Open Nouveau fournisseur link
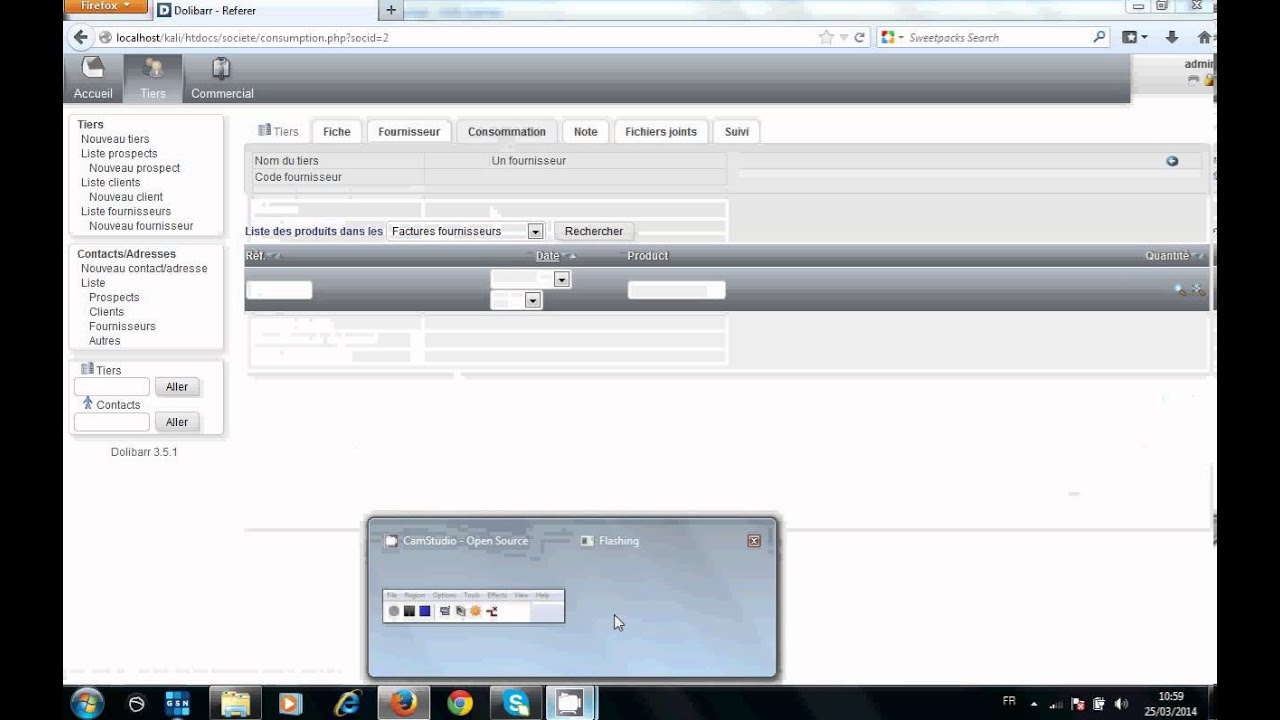Image resolution: width=1280 pixels, height=720 pixels. click(141, 226)
